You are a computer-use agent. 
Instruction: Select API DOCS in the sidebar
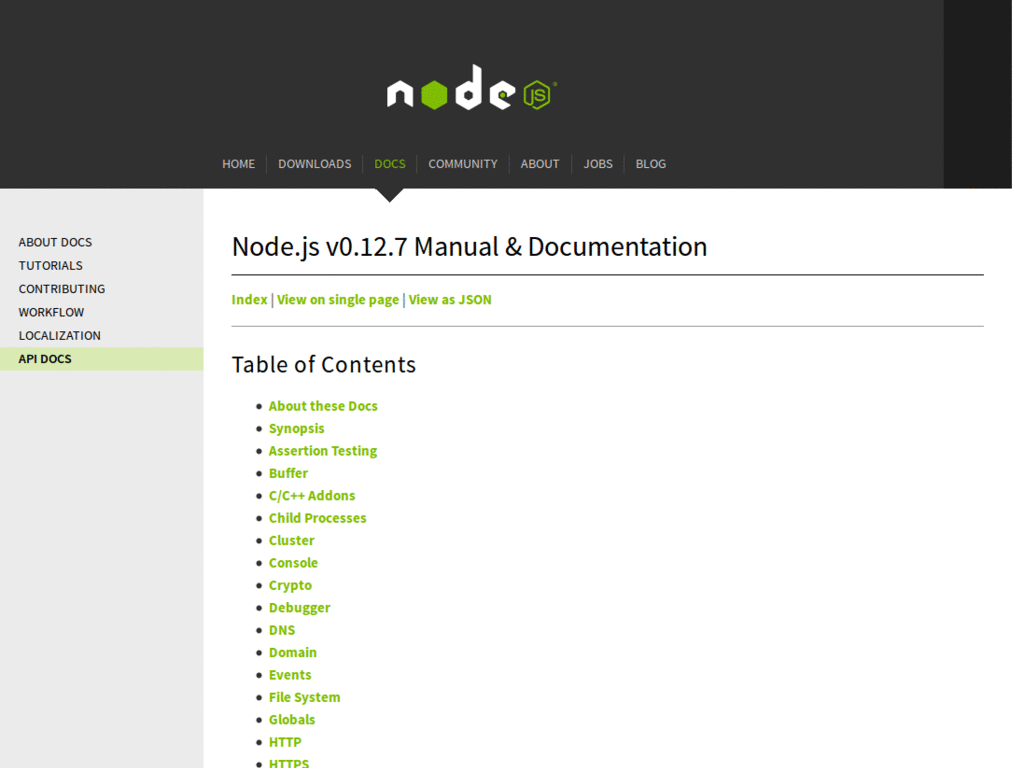pos(45,358)
